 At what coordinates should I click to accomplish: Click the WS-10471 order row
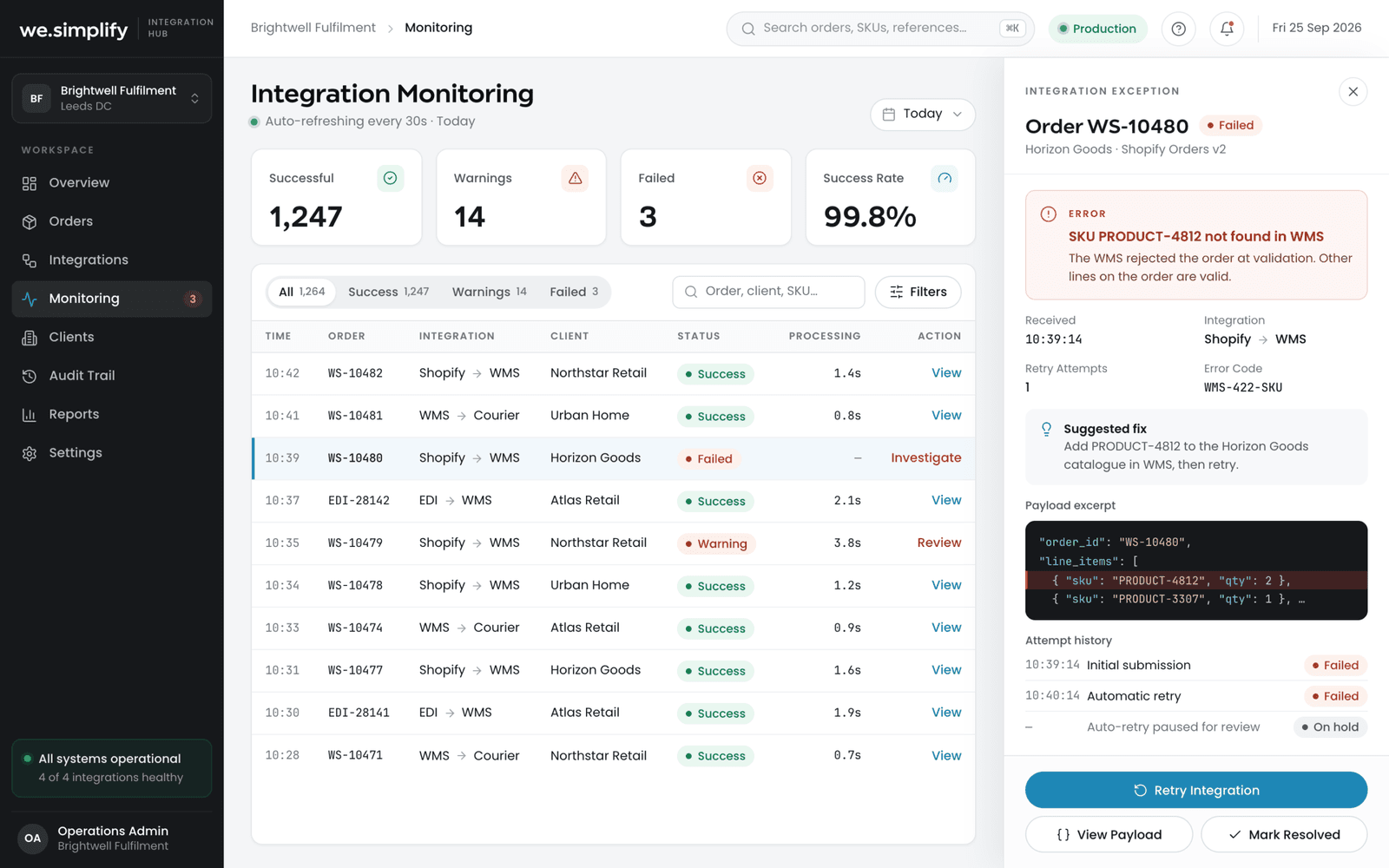(x=613, y=755)
